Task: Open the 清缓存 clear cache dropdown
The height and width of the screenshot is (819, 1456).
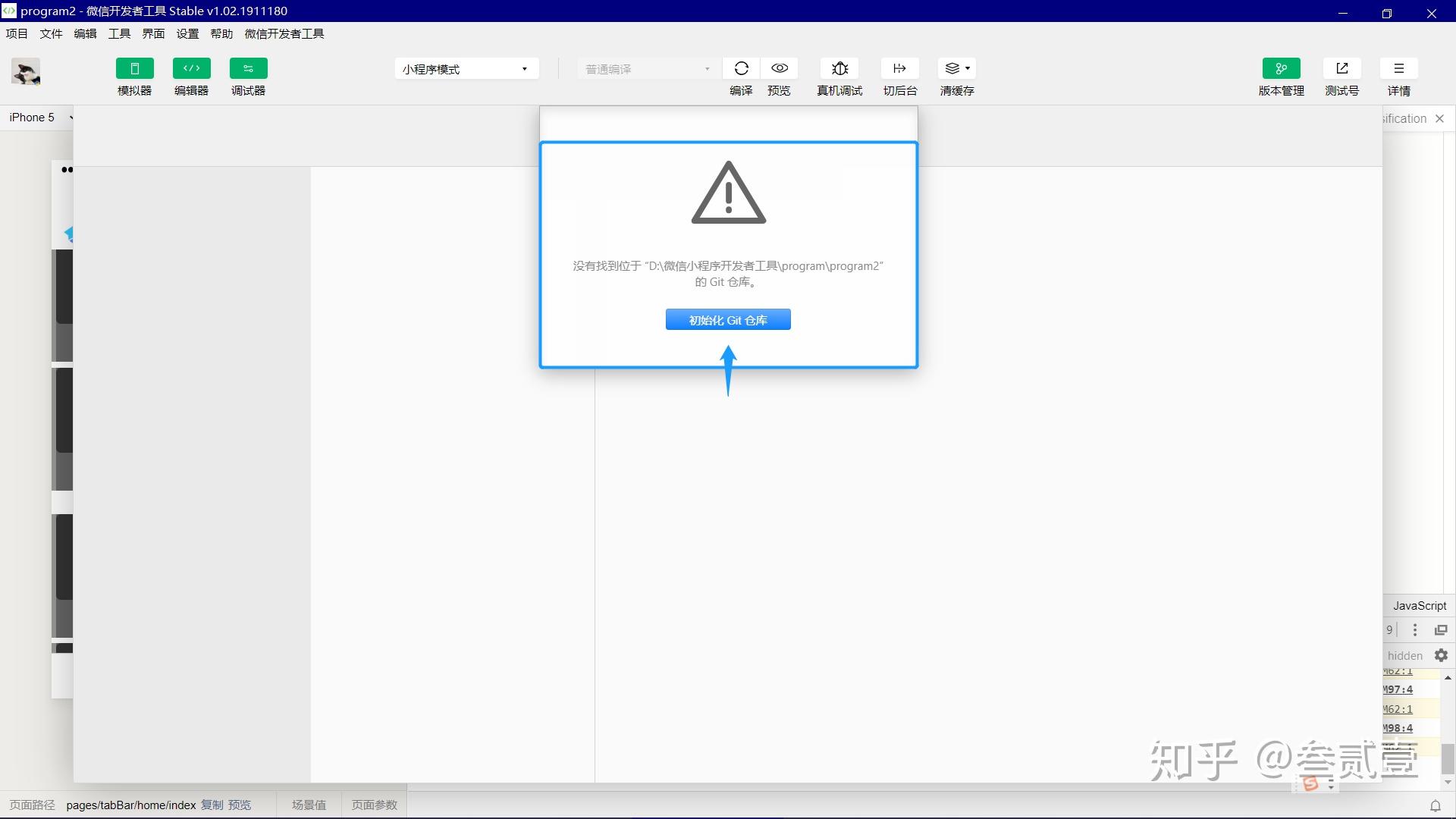Action: (x=957, y=68)
